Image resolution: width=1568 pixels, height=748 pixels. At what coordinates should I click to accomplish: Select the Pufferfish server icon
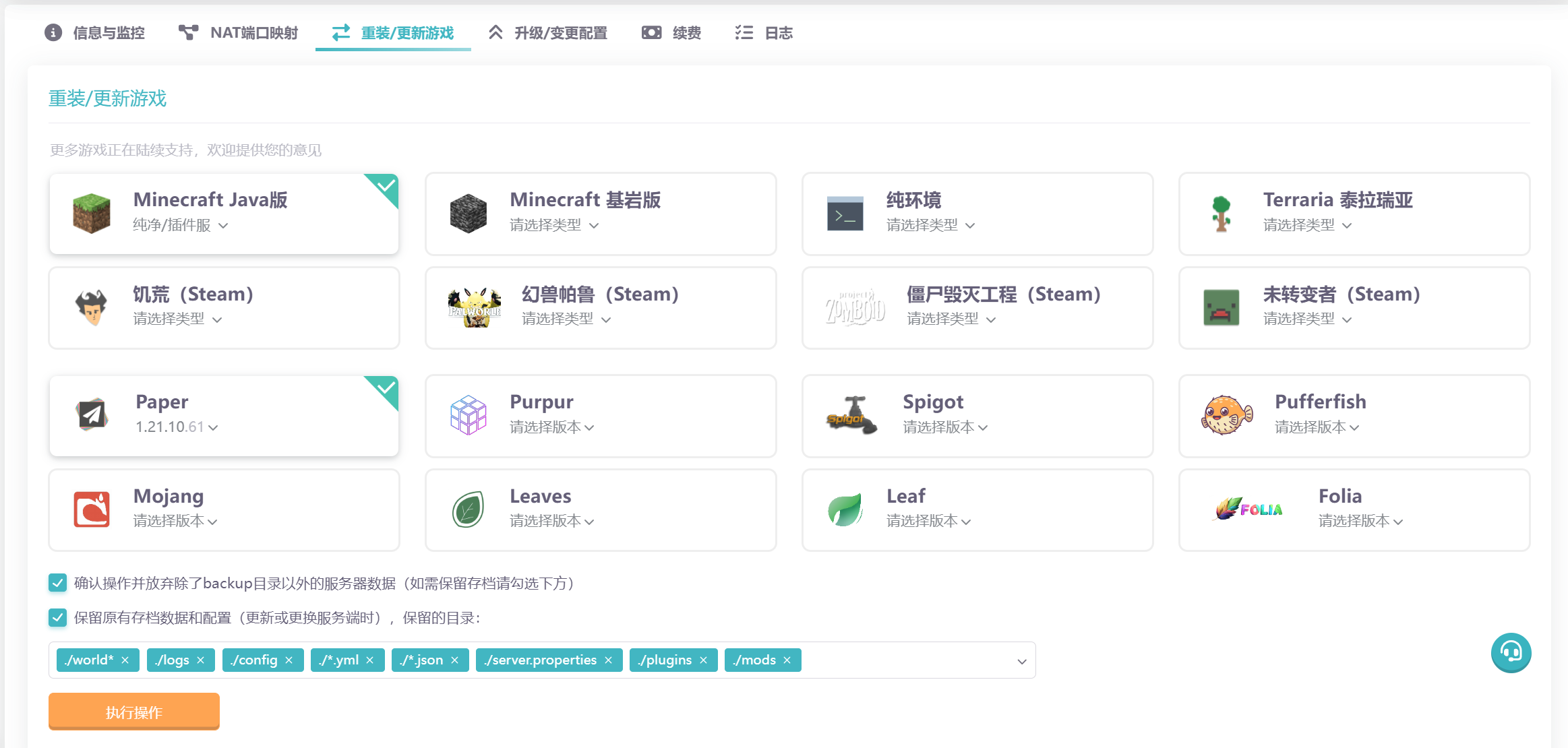pos(1226,415)
